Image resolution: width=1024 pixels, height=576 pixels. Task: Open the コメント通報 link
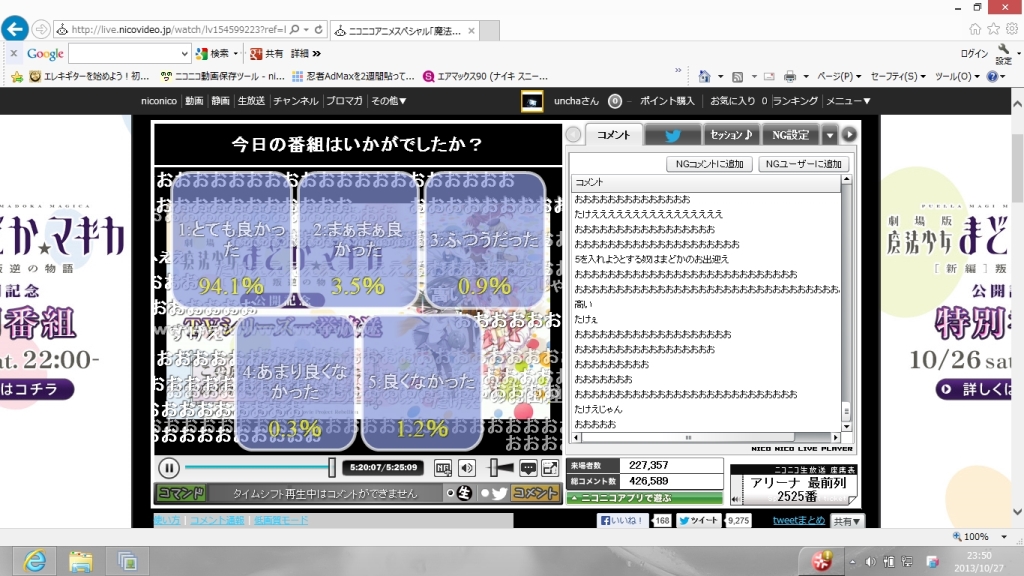tap(217, 520)
